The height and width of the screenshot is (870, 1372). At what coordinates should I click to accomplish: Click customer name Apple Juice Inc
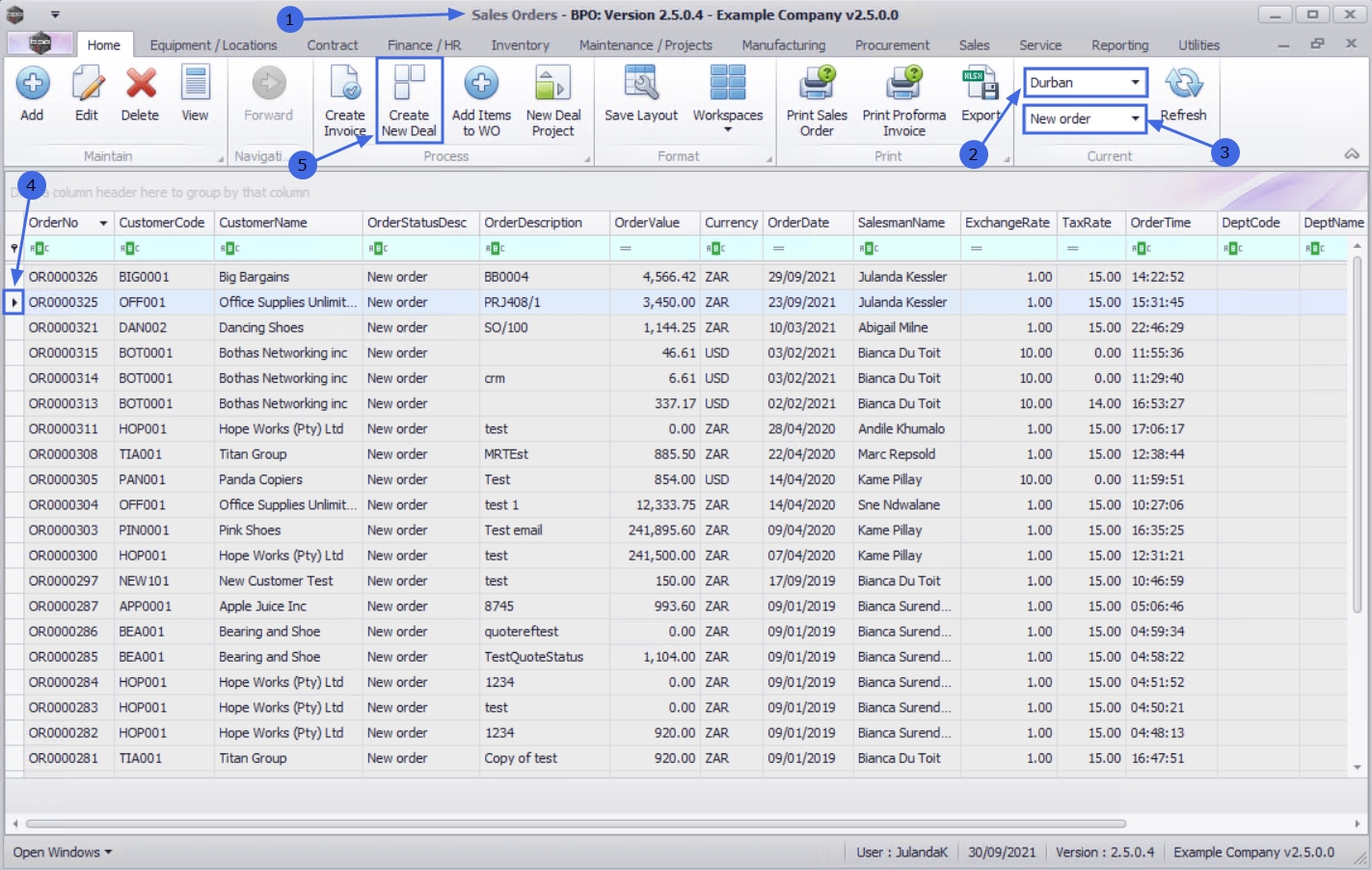point(262,607)
